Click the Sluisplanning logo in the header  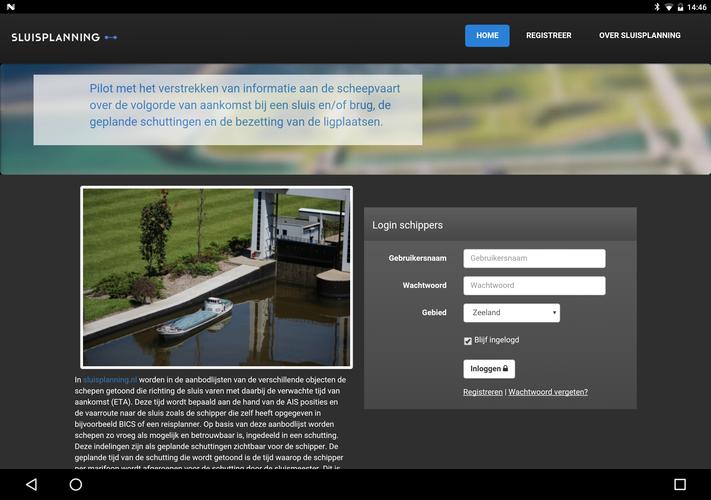pyautogui.click(x=64, y=37)
